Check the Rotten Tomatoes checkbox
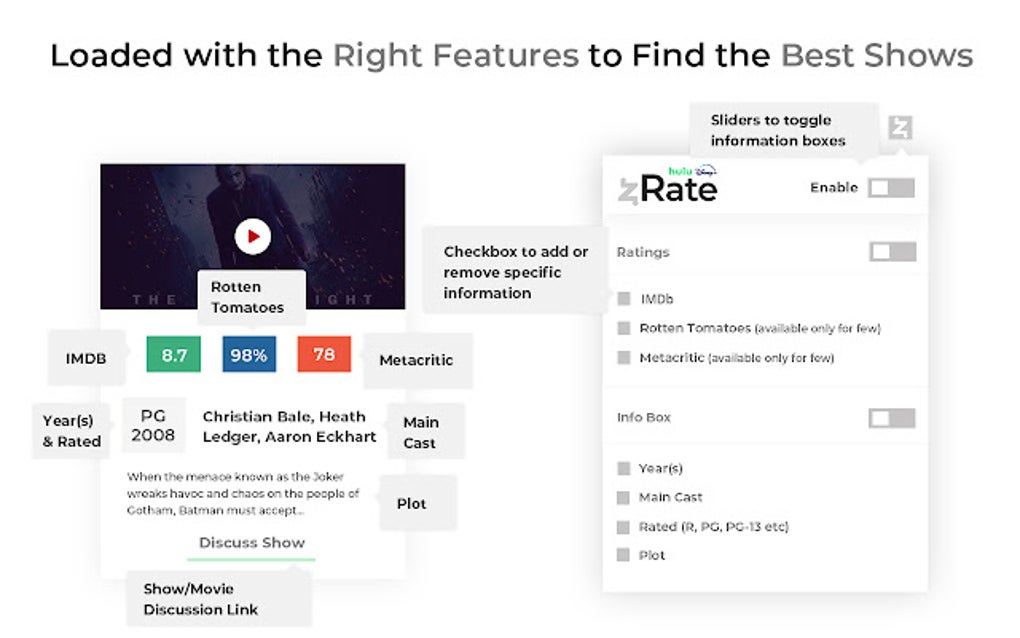1020x638 pixels. pos(624,328)
